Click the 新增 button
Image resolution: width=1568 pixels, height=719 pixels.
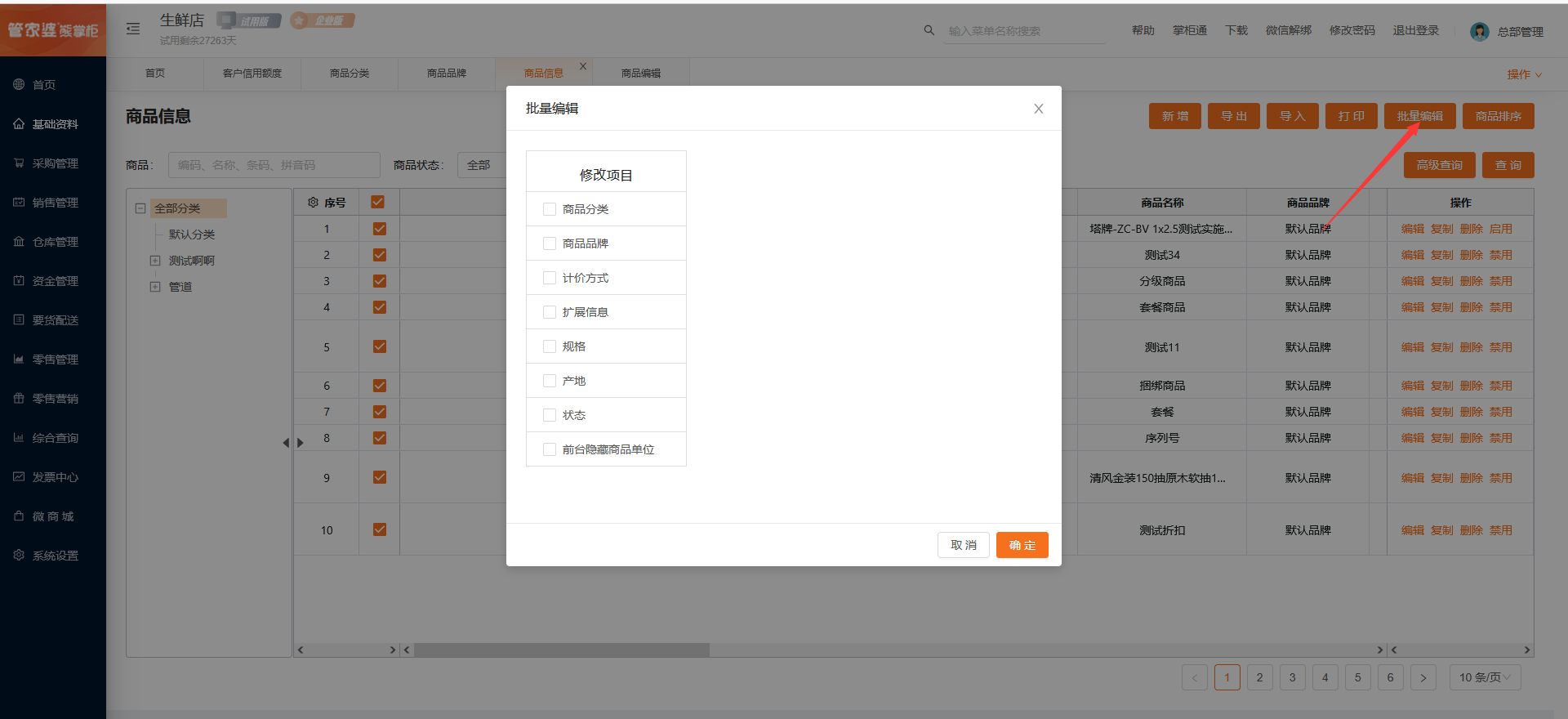point(1175,116)
